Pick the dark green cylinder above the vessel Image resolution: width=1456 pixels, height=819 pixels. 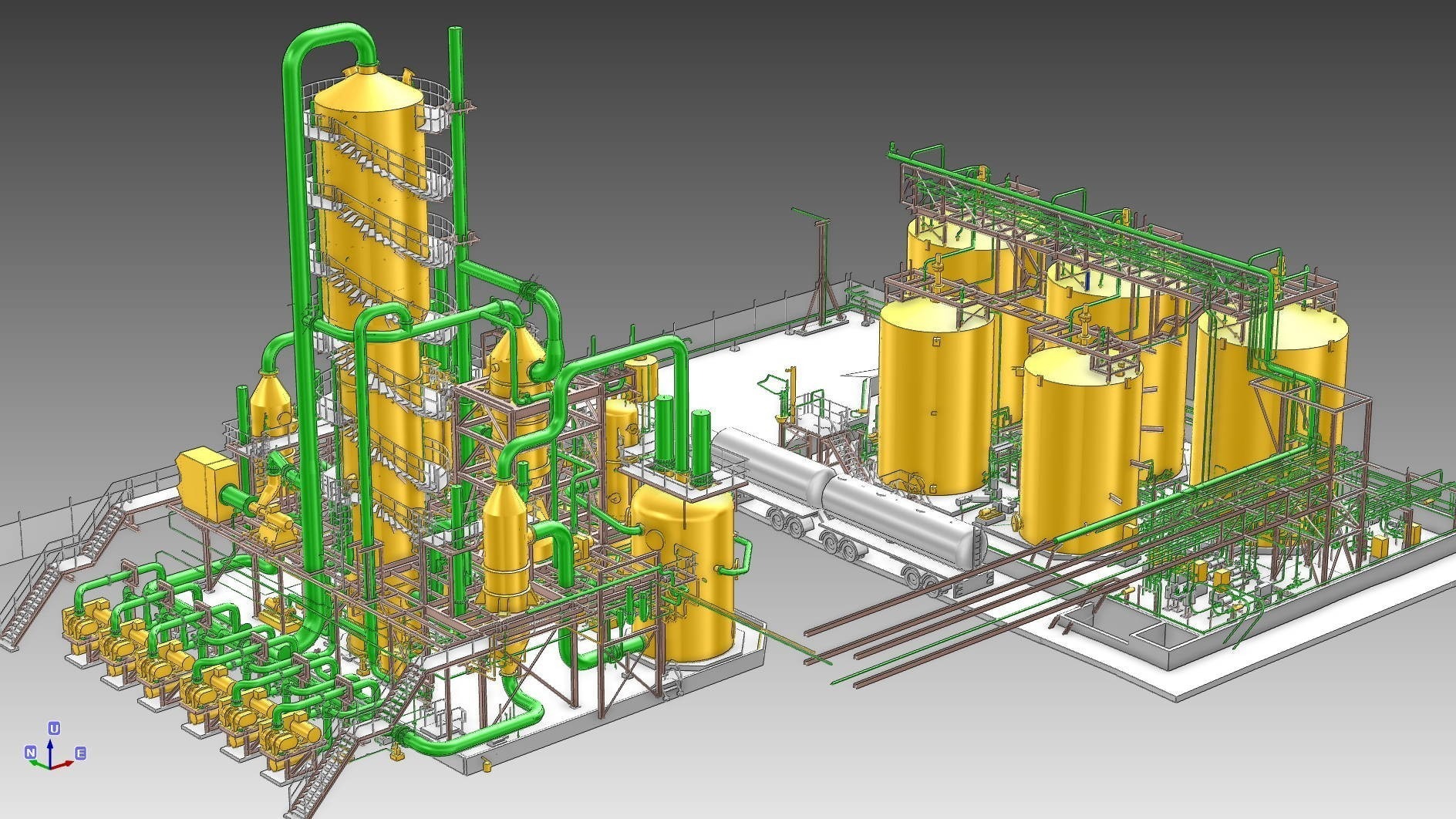[x=699, y=446]
